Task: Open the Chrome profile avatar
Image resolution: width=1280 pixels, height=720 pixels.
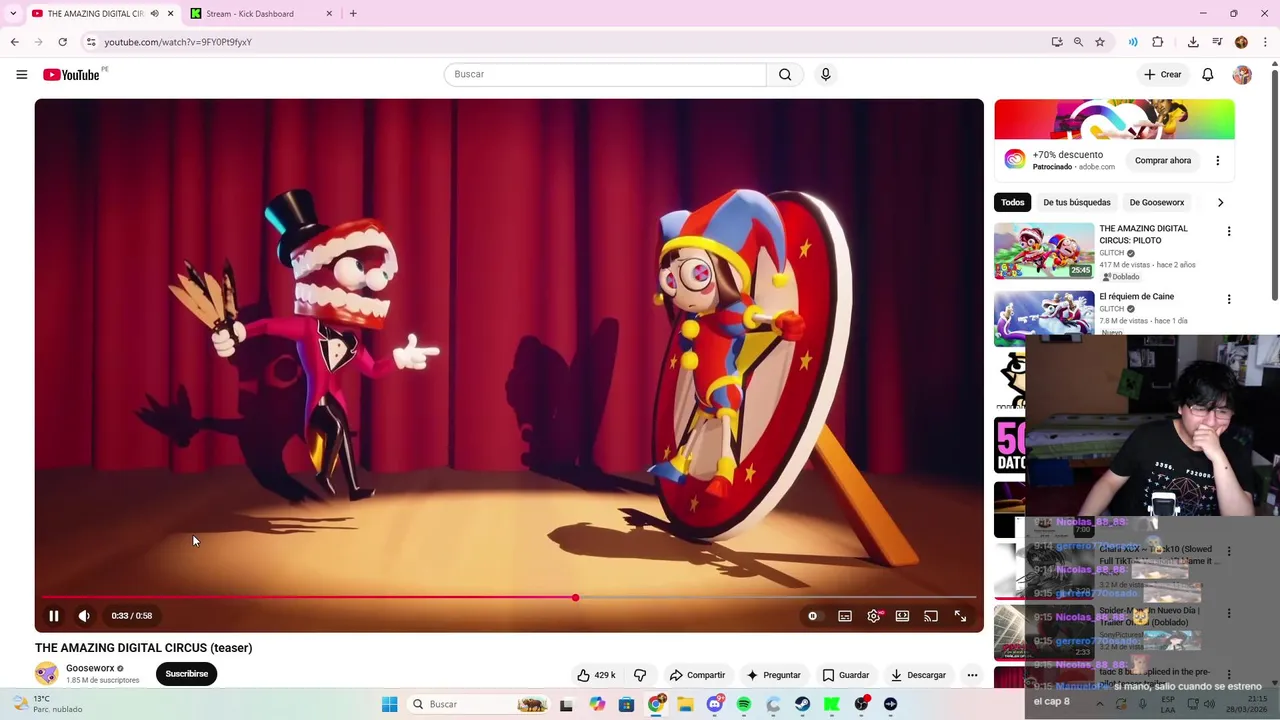Action: [1241, 42]
